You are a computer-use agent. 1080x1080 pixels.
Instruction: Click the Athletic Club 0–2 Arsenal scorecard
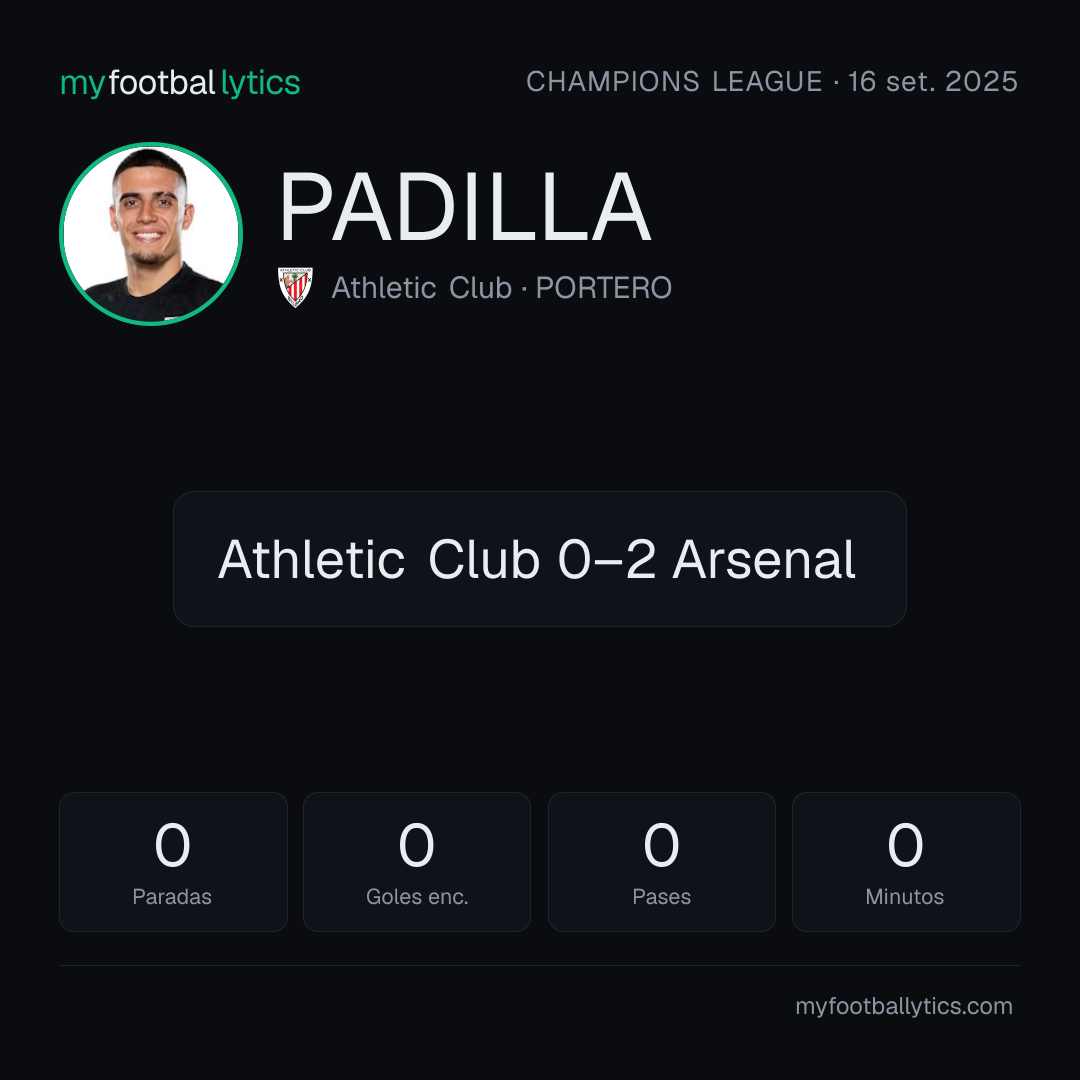click(539, 559)
